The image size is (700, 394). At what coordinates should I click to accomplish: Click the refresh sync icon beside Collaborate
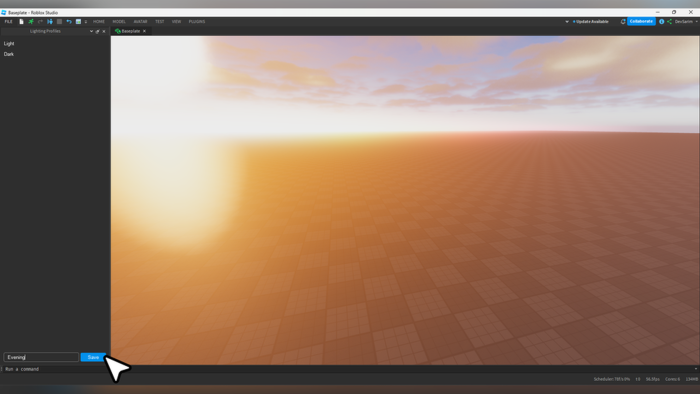click(623, 21)
